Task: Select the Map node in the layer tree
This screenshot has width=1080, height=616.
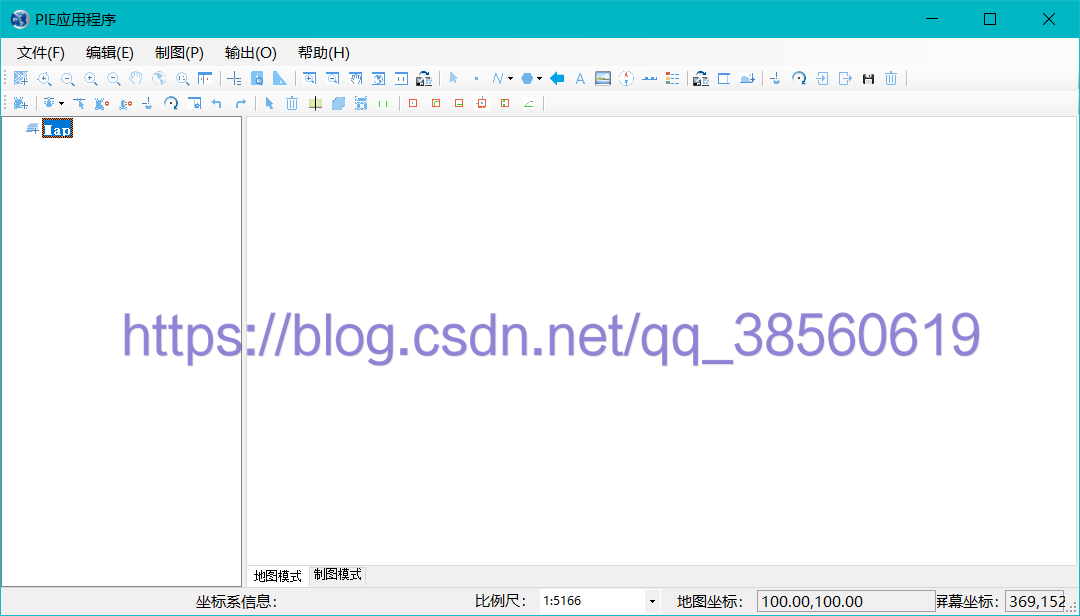Action: click(x=57, y=129)
